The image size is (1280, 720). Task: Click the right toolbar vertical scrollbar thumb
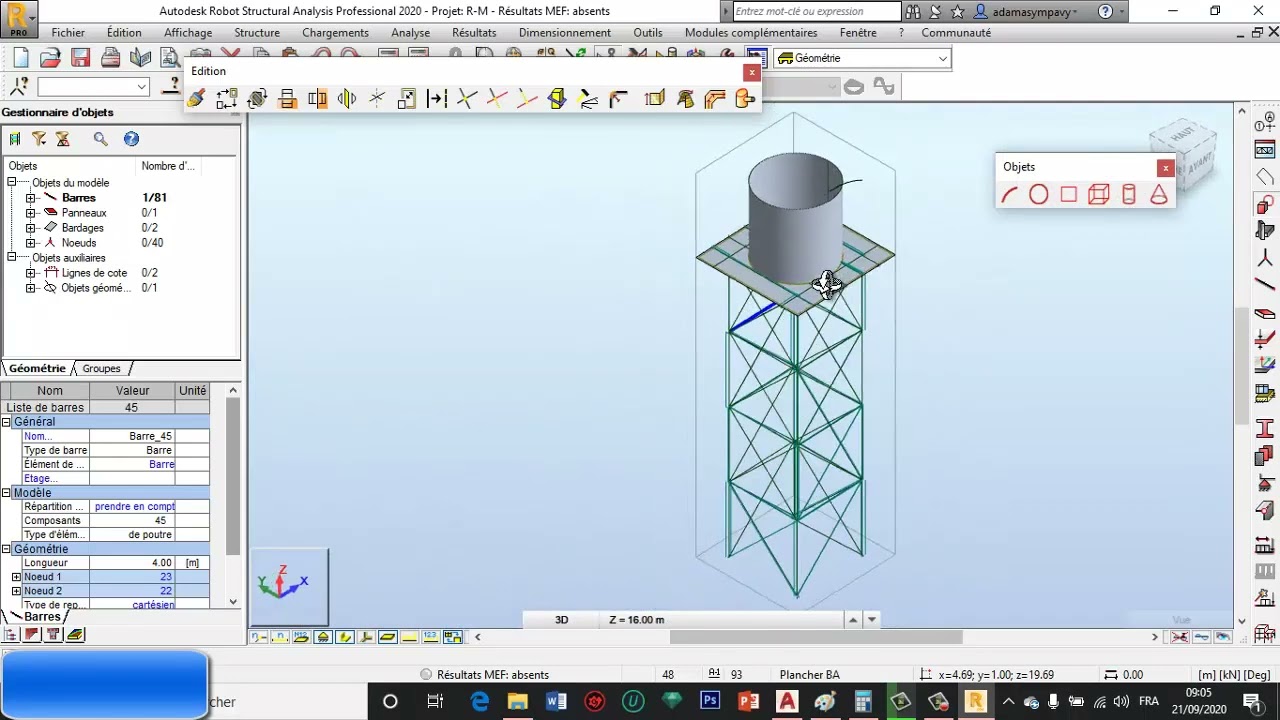(x=1243, y=365)
